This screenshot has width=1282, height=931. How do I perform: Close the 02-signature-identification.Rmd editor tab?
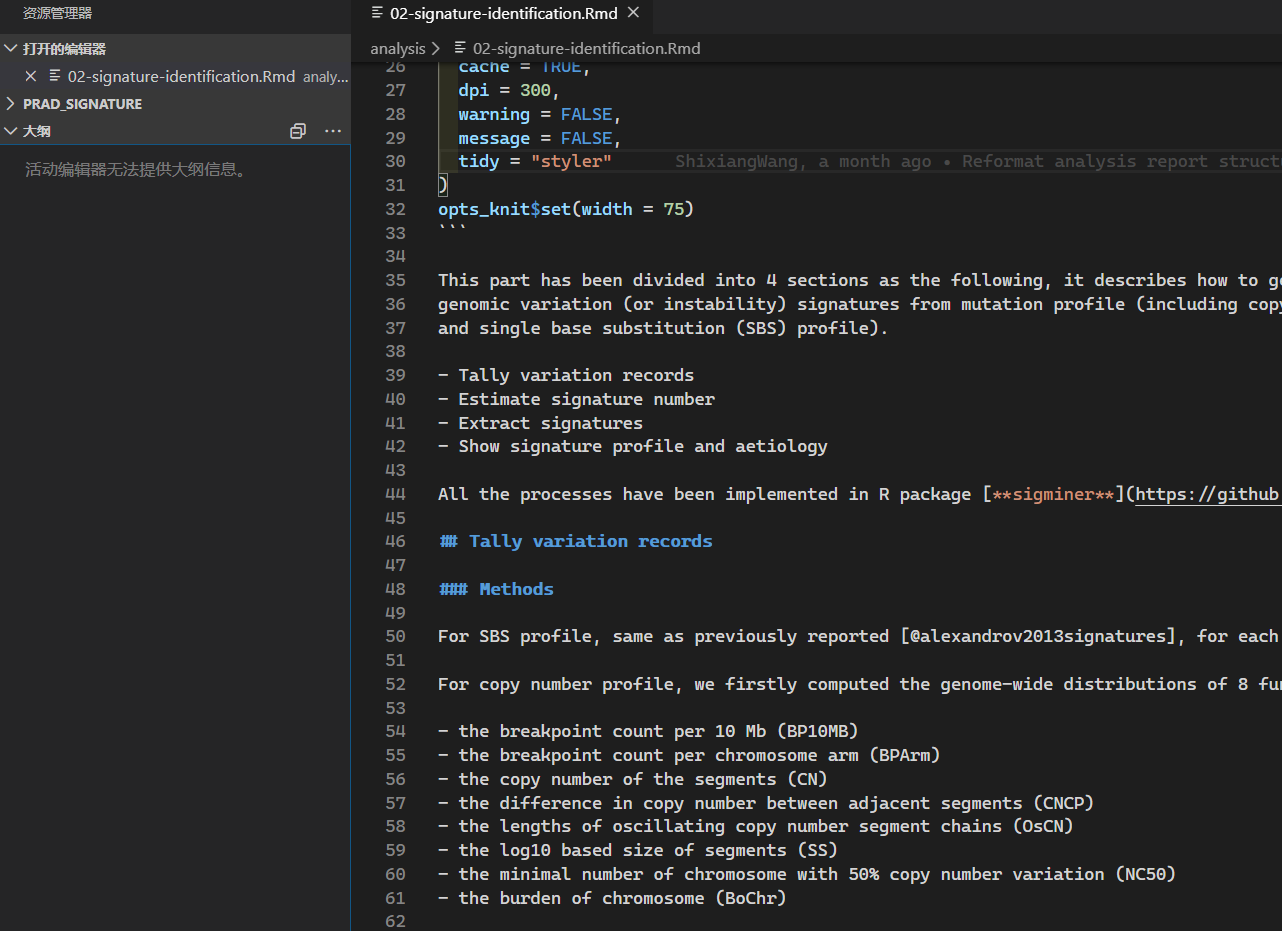click(633, 14)
